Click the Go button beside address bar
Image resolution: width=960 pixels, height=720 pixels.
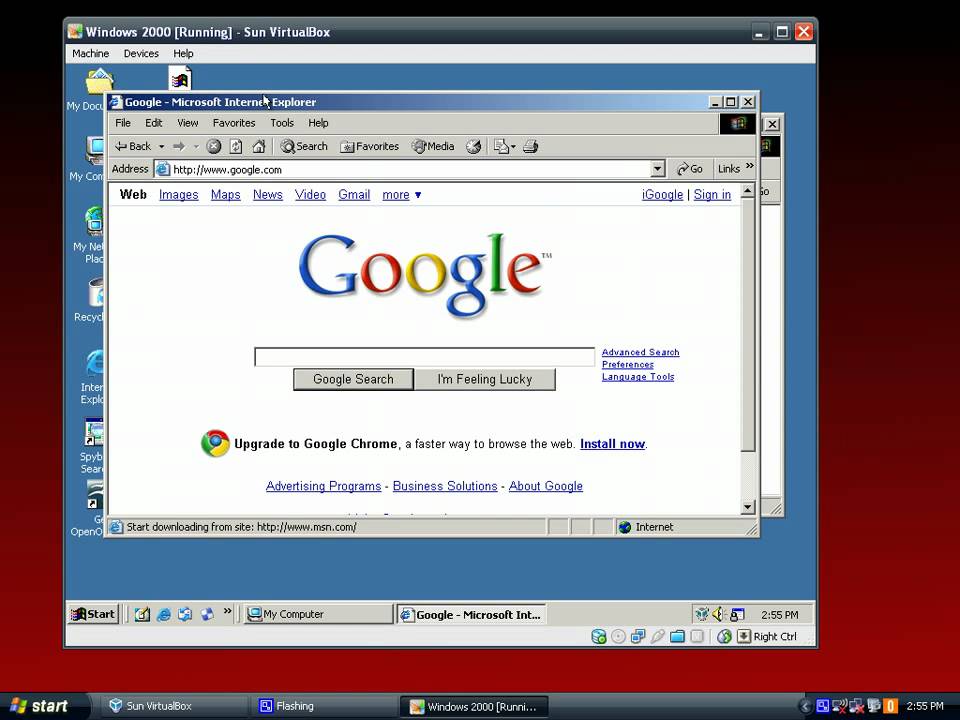(689, 169)
